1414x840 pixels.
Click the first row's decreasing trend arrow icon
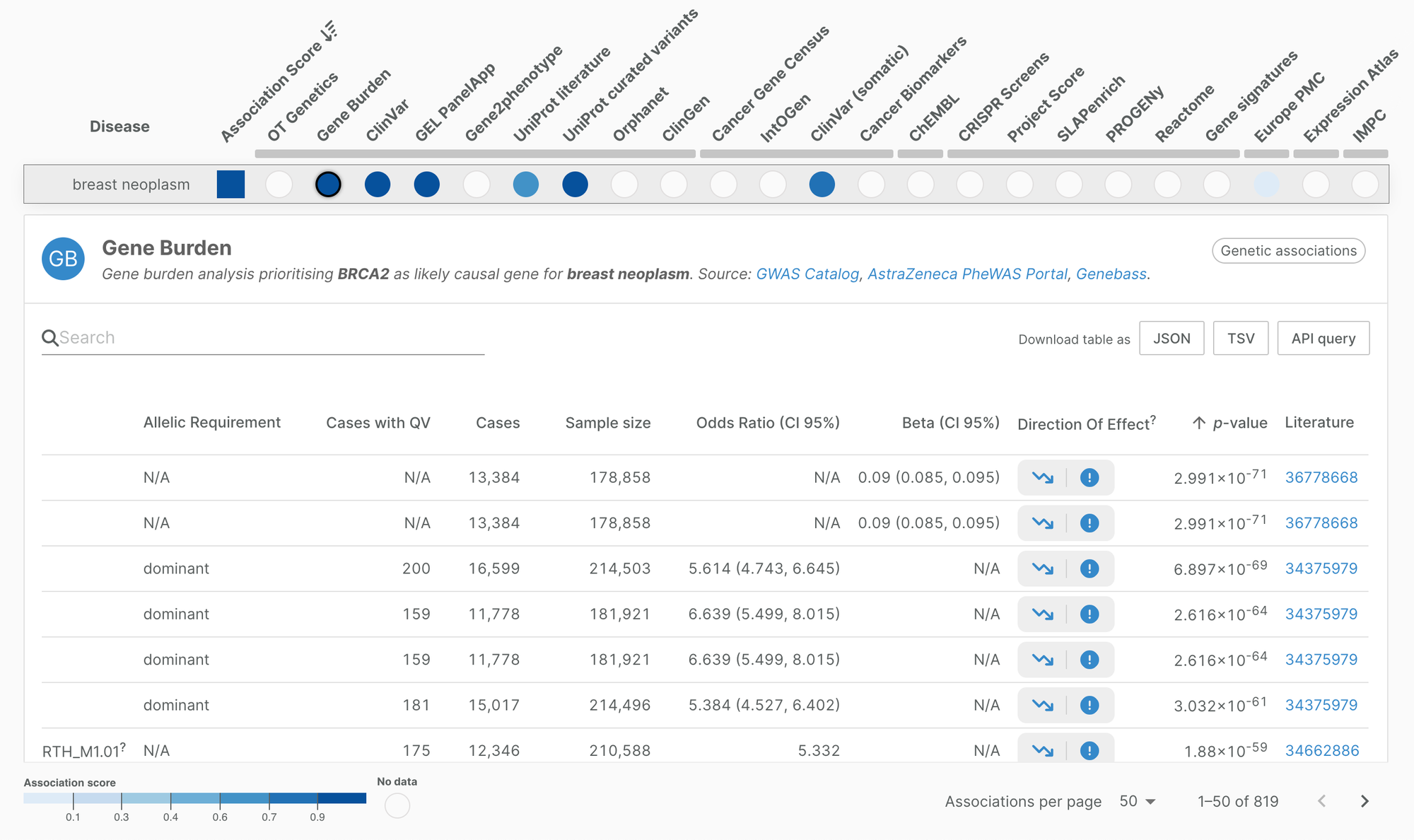pyautogui.click(x=1042, y=478)
